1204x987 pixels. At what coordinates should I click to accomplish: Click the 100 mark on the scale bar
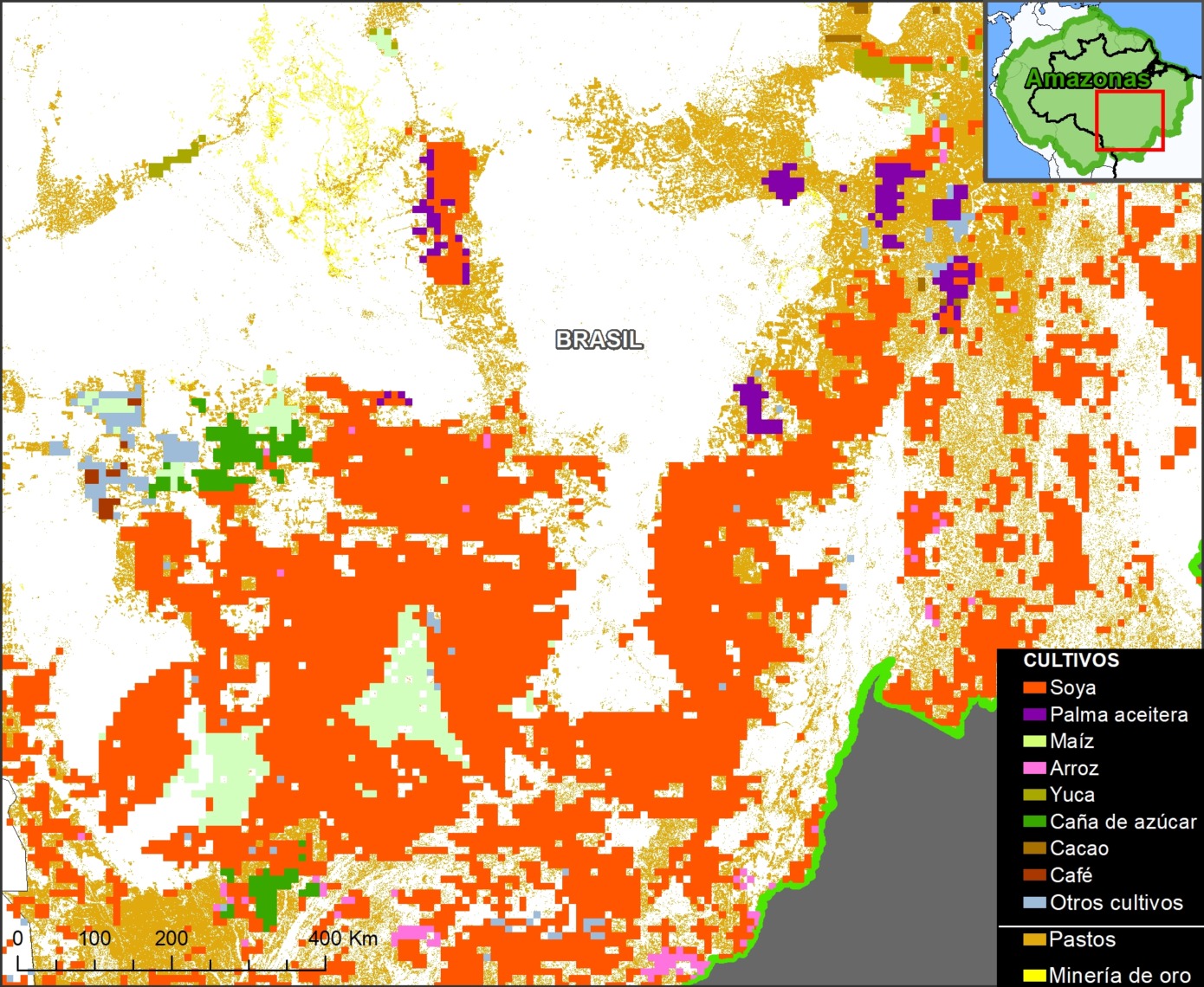[94, 938]
